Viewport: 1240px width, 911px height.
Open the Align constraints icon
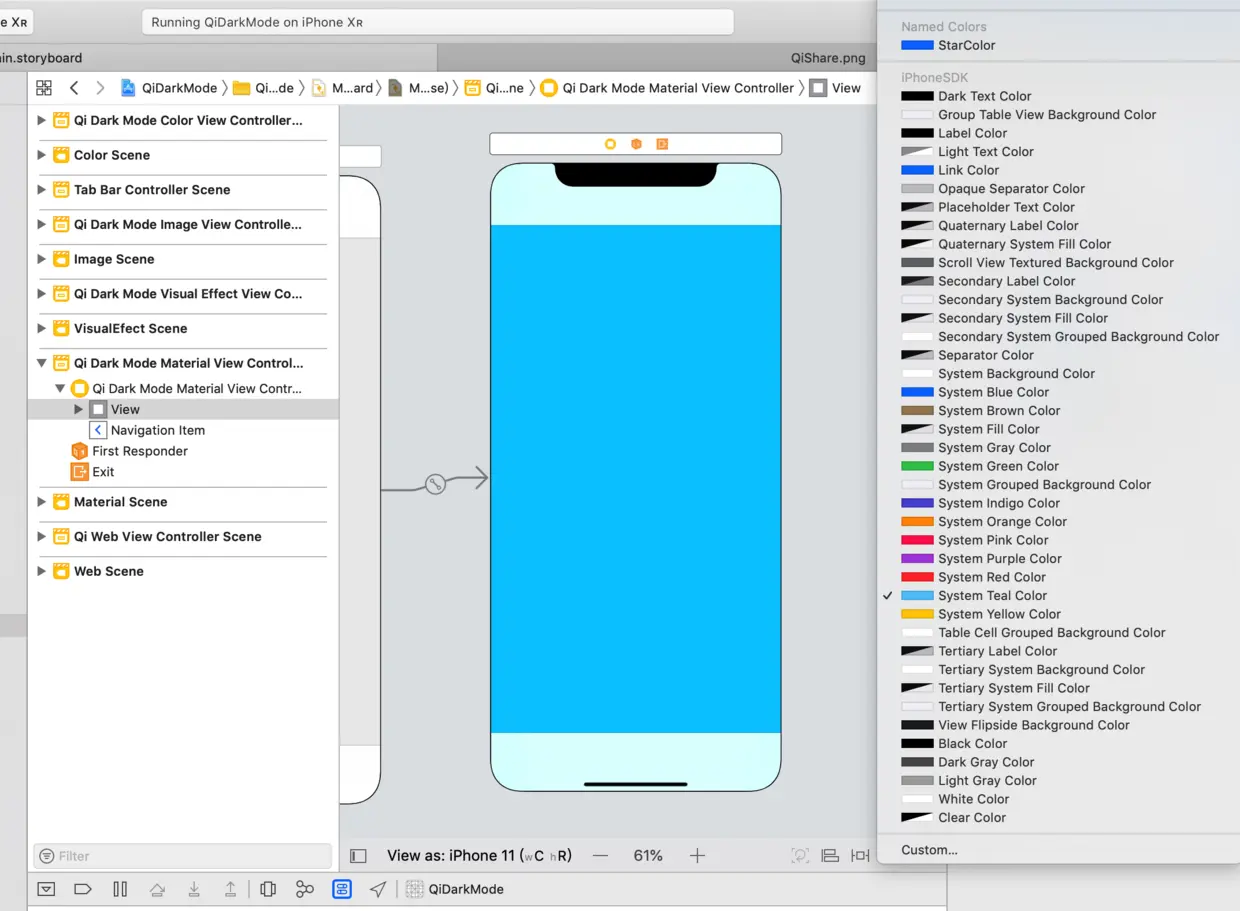830,856
